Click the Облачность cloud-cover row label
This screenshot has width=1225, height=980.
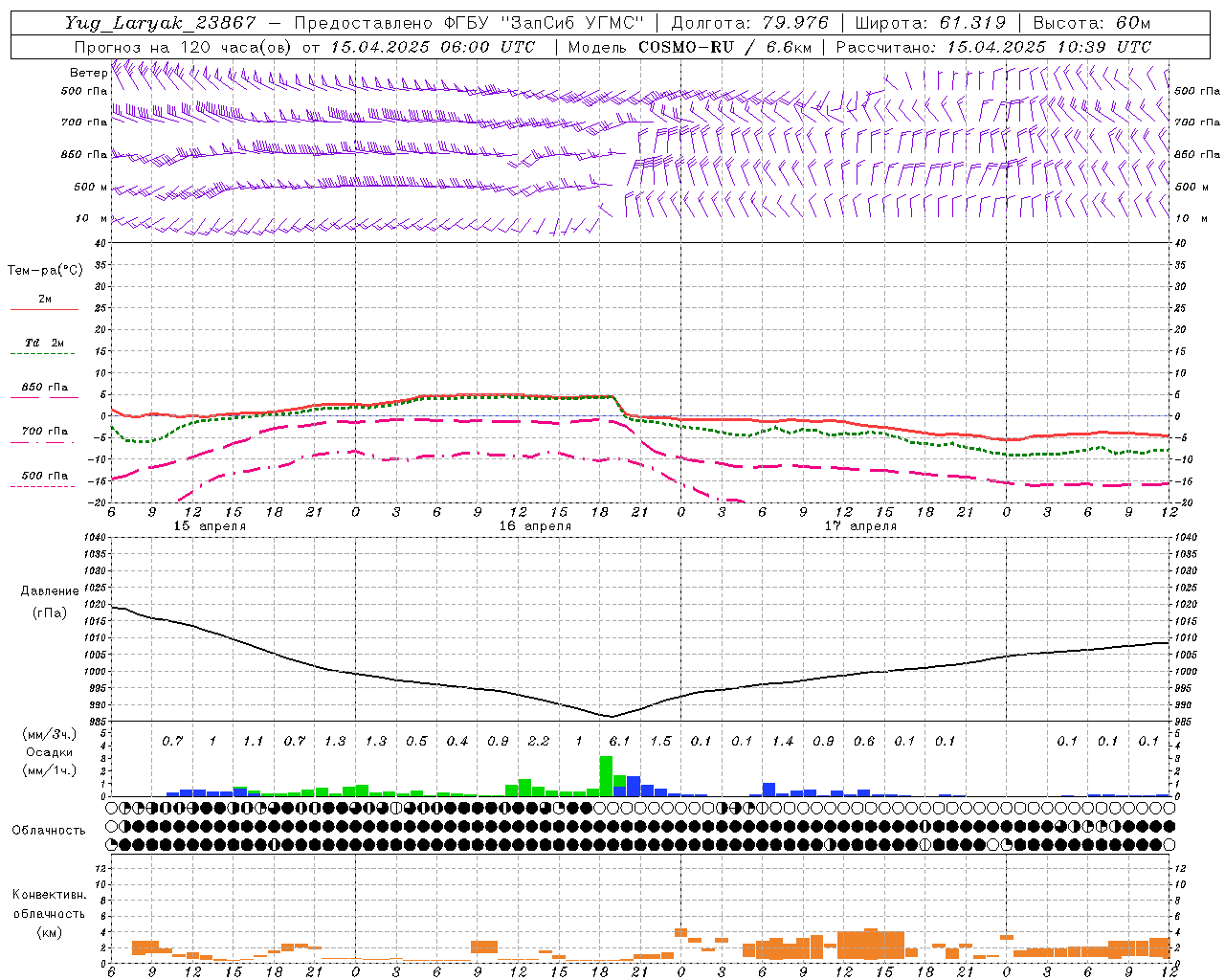[x=49, y=831]
